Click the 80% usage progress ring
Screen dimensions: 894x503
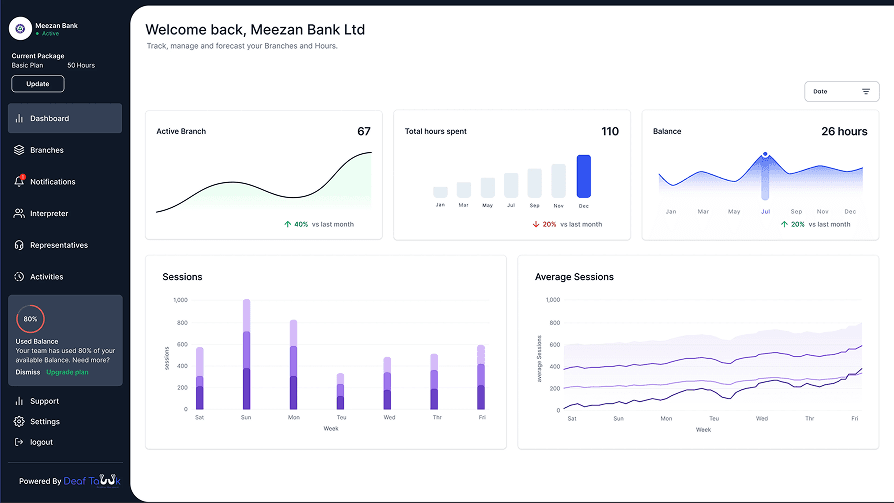30,319
